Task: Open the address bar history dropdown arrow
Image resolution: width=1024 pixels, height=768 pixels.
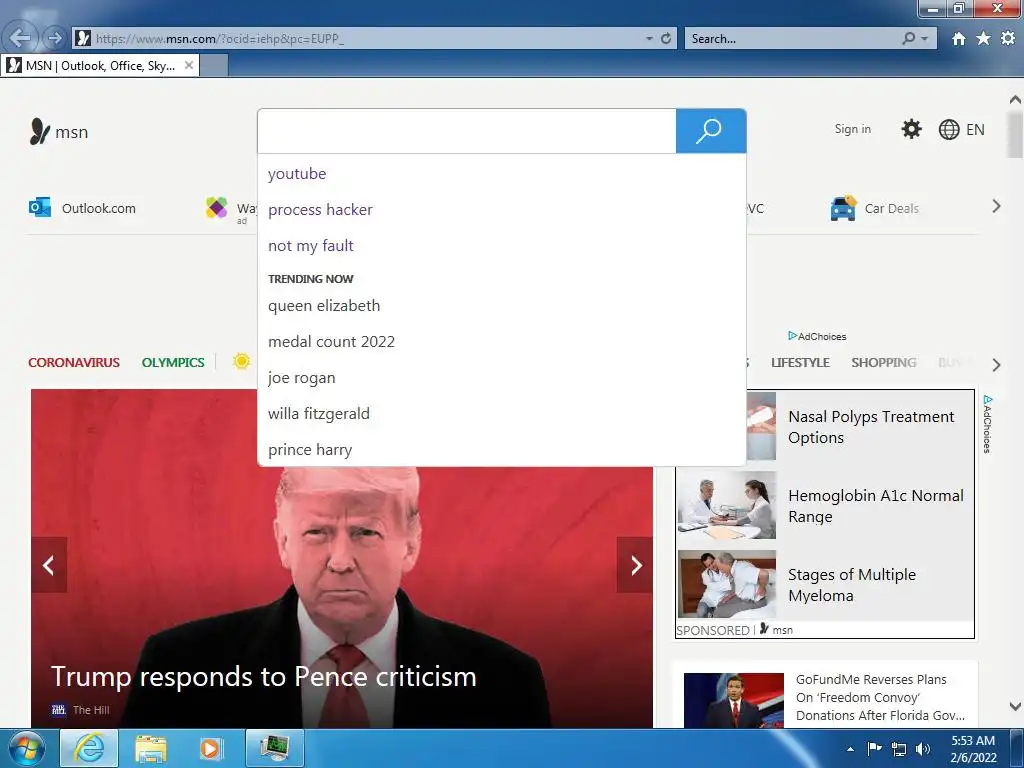Action: pyautogui.click(x=649, y=39)
